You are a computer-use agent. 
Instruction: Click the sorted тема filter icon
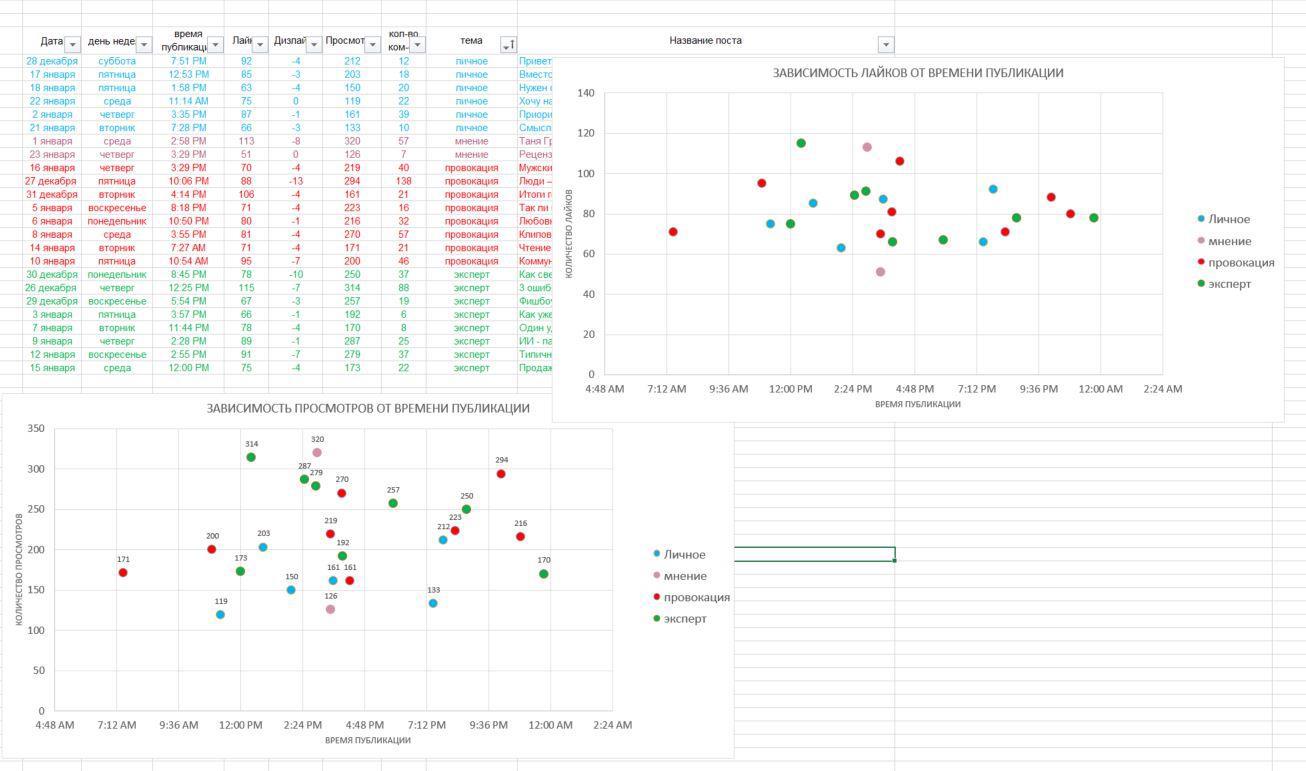point(508,45)
